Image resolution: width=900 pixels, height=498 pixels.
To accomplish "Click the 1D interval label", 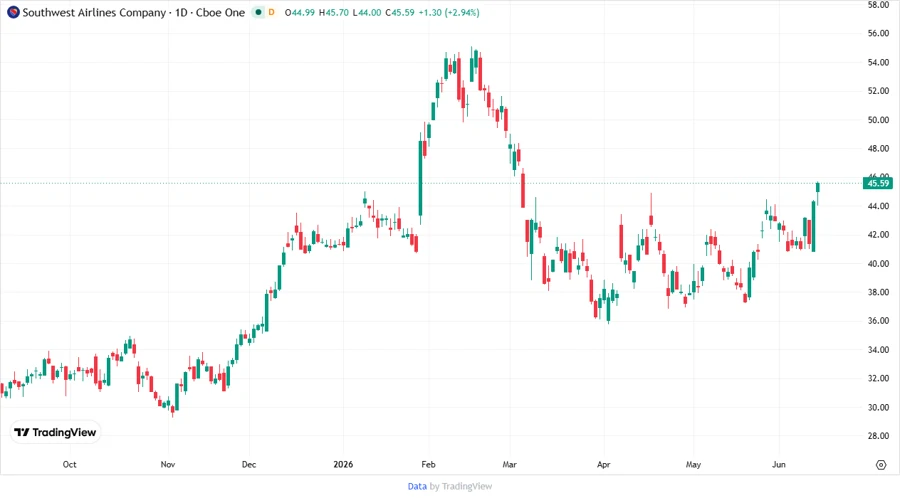I will [x=181, y=12].
